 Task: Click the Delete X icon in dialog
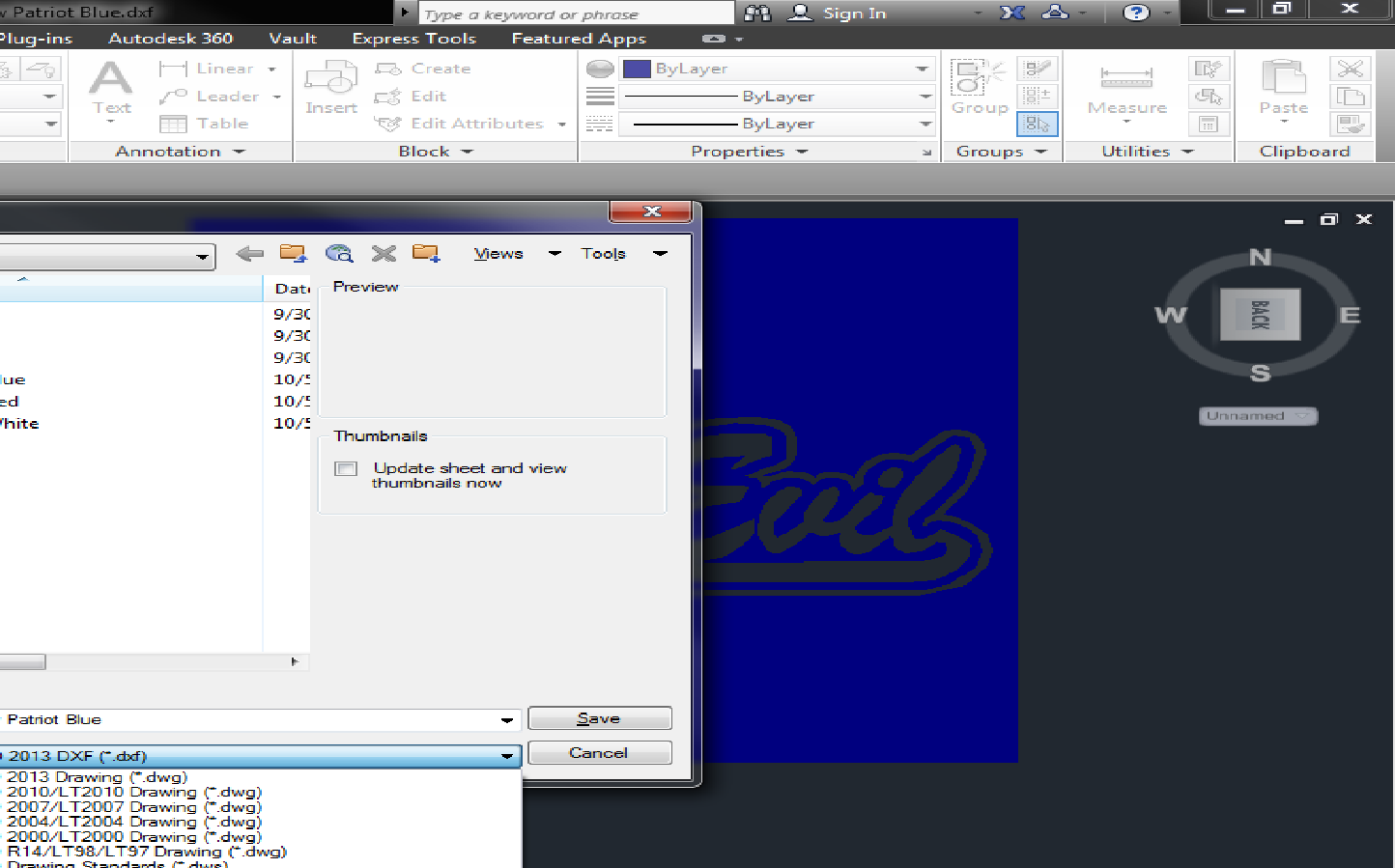384,254
